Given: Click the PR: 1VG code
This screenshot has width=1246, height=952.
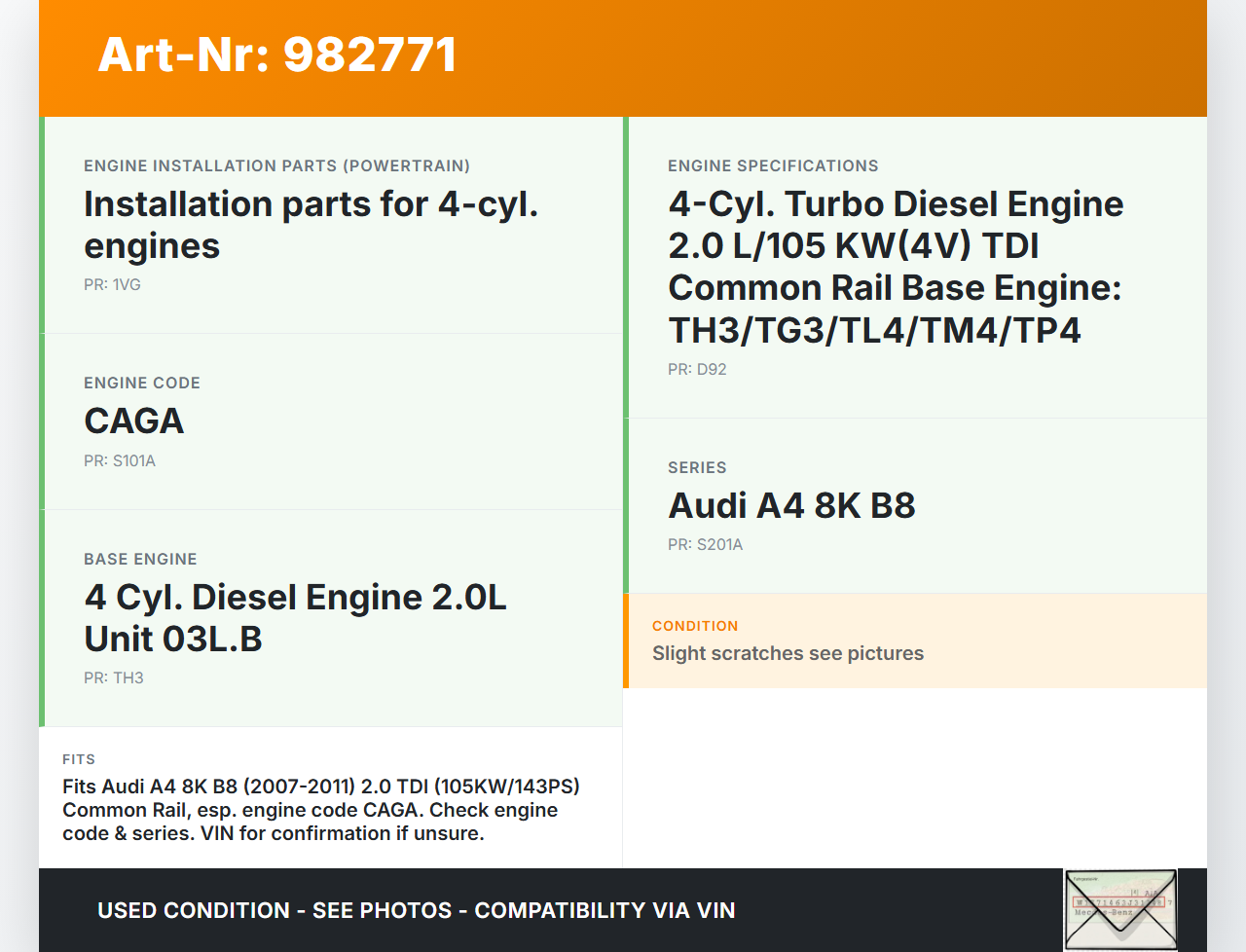Looking at the screenshot, I should (x=112, y=285).
